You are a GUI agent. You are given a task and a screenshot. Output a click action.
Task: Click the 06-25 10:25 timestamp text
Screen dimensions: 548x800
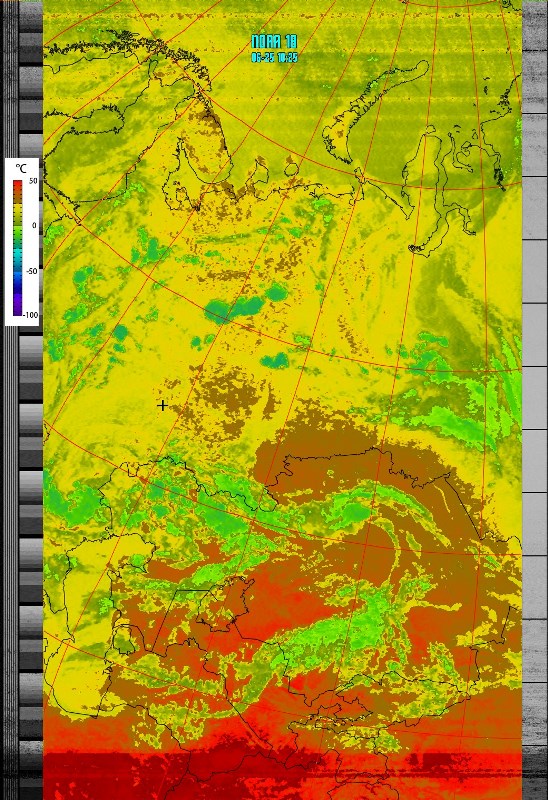(275, 58)
